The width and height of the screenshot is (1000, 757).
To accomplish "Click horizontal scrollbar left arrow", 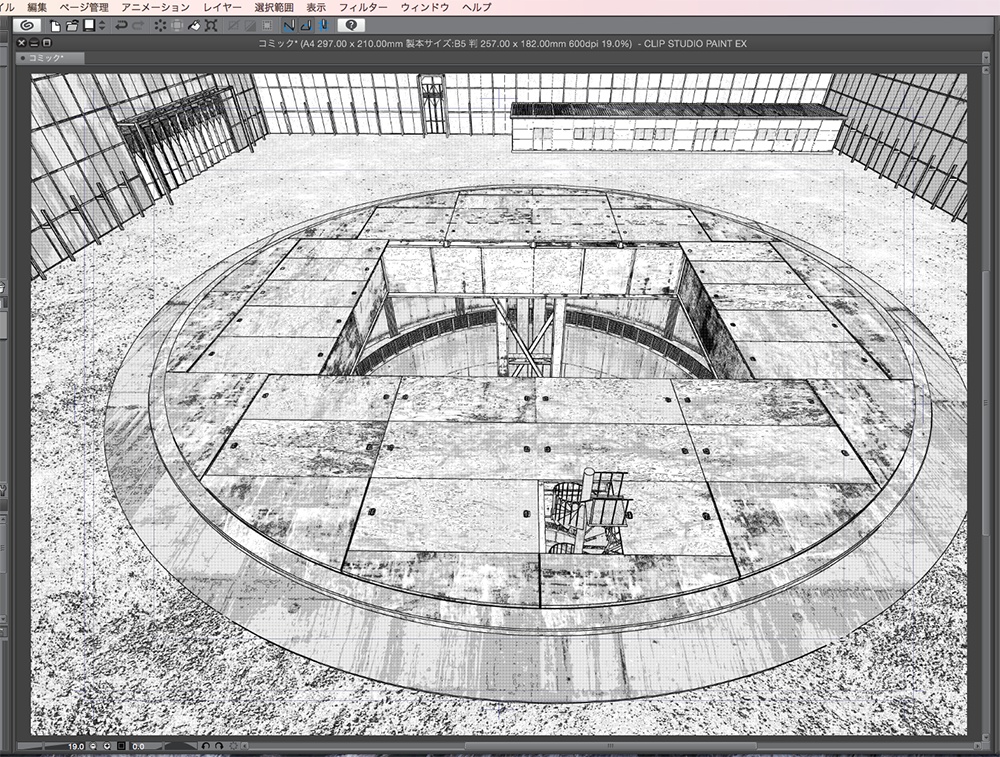I will click(245, 746).
